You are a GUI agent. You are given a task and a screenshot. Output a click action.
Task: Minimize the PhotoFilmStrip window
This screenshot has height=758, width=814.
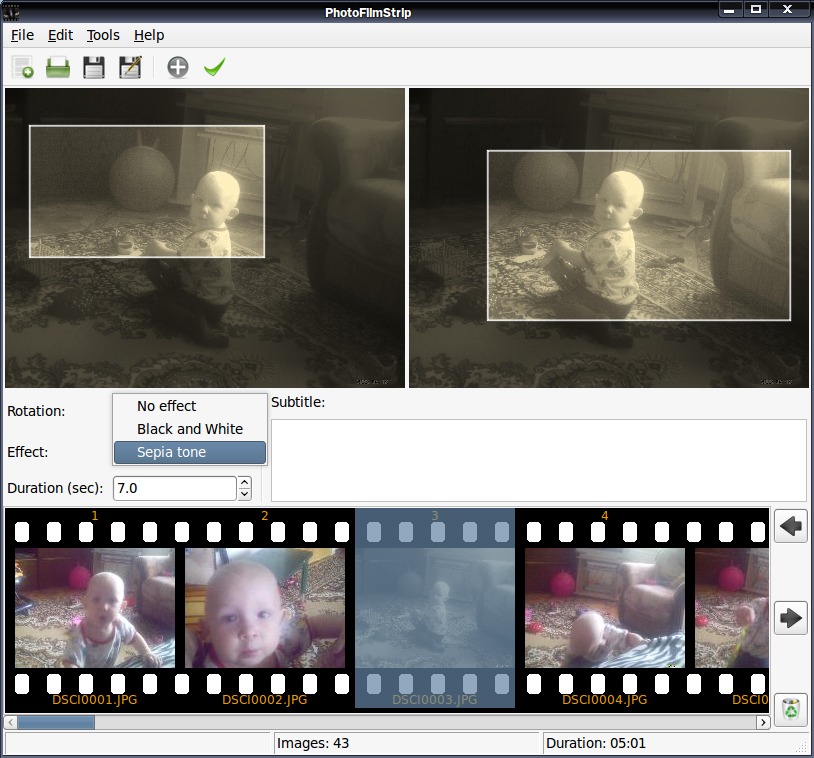click(729, 9)
